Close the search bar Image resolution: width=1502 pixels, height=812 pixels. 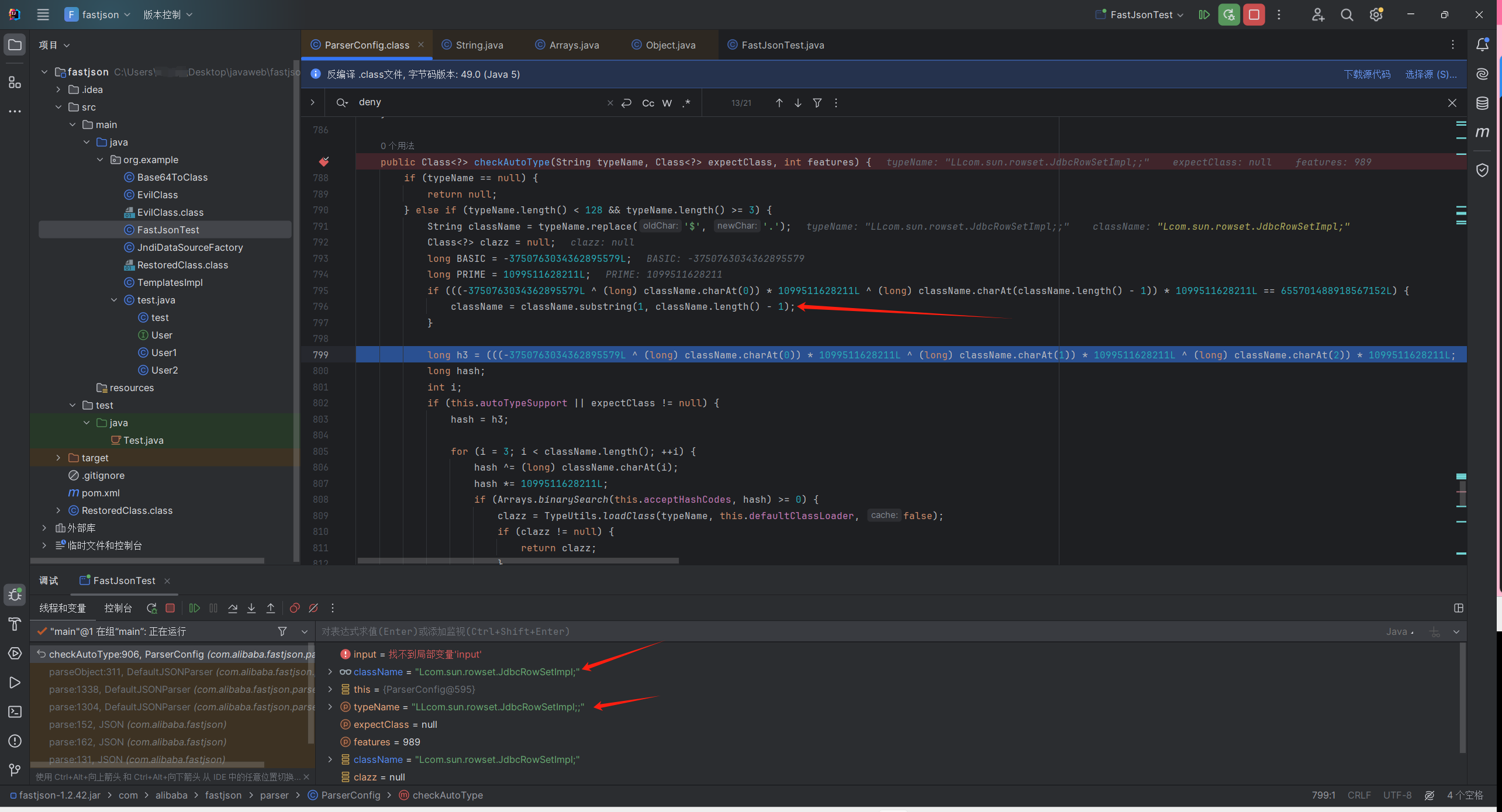1452,103
